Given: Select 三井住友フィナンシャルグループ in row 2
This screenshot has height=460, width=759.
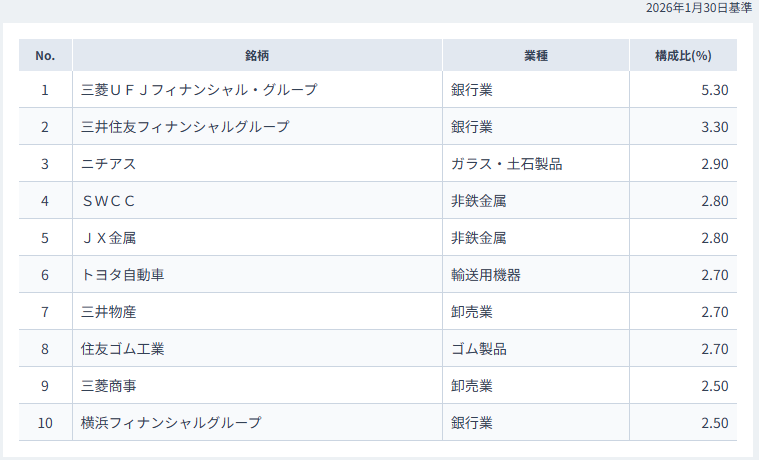Looking at the screenshot, I should pos(185,127).
